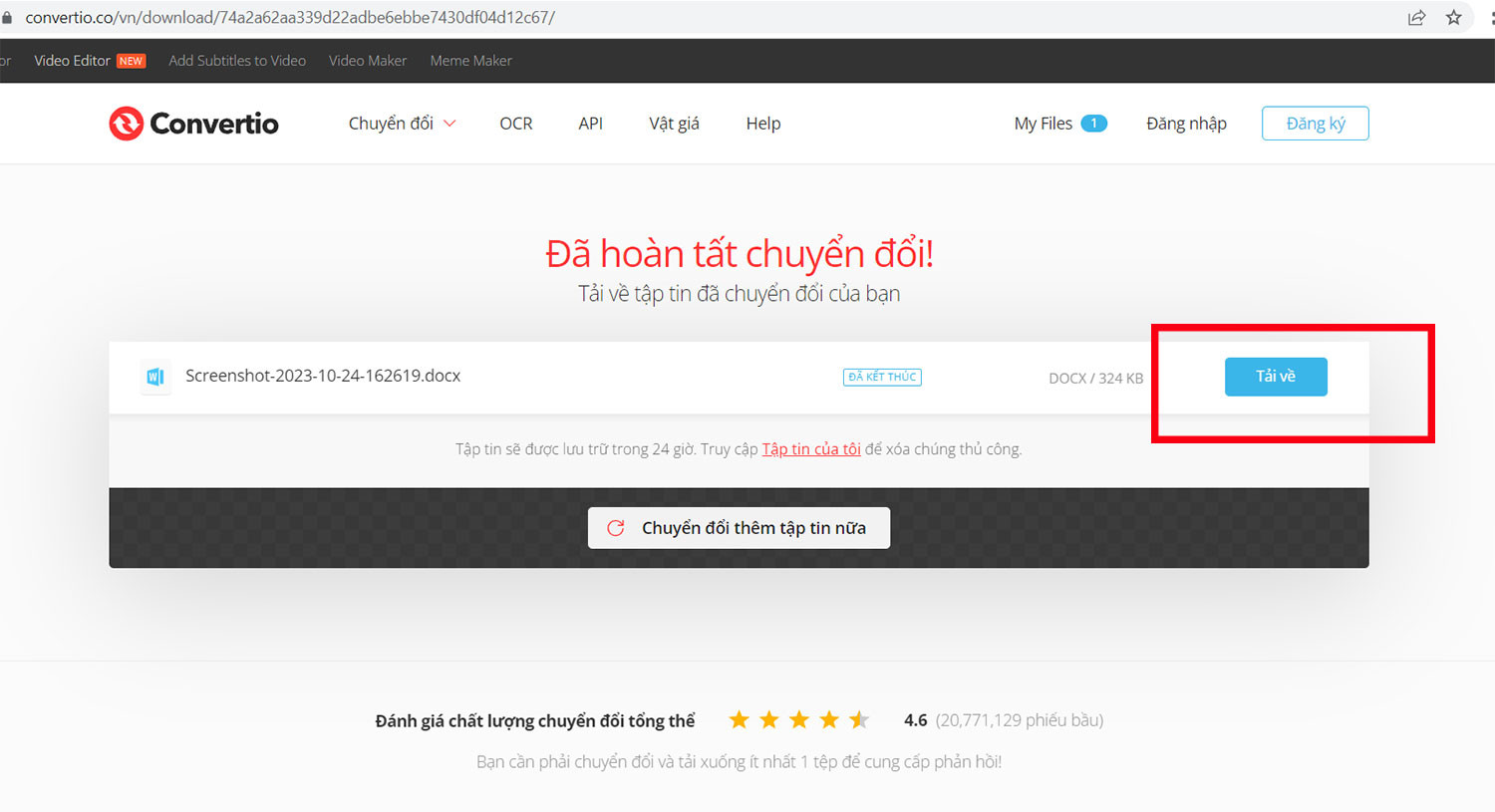The width and height of the screenshot is (1495, 812).
Task: Click the lock icon beside the URL
Action: click(7, 18)
